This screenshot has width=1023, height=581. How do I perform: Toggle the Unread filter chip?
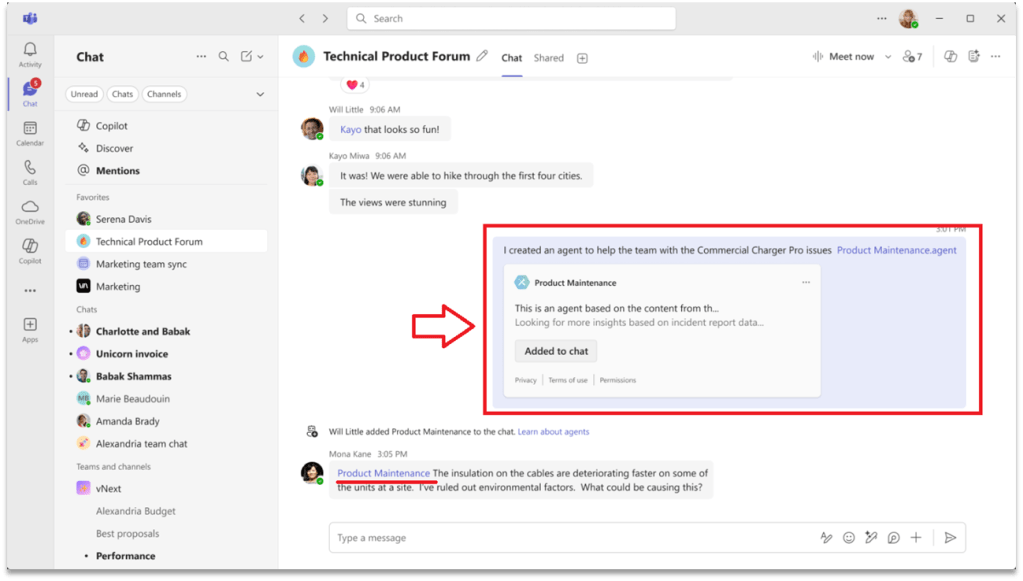coord(84,94)
